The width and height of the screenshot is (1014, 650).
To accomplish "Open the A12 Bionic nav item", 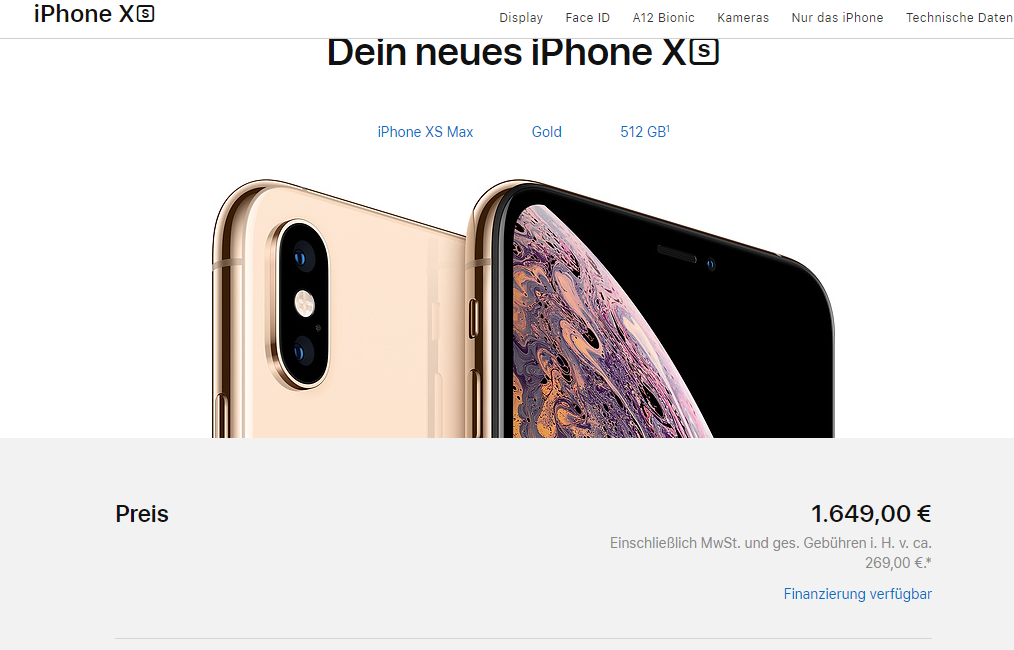I will click(663, 18).
